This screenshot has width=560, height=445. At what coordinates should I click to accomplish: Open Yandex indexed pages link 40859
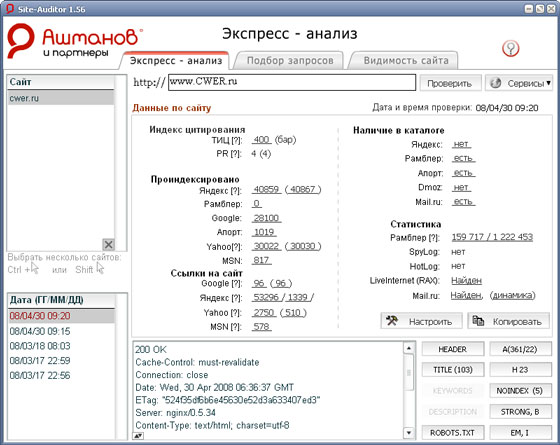[x=266, y=189]
